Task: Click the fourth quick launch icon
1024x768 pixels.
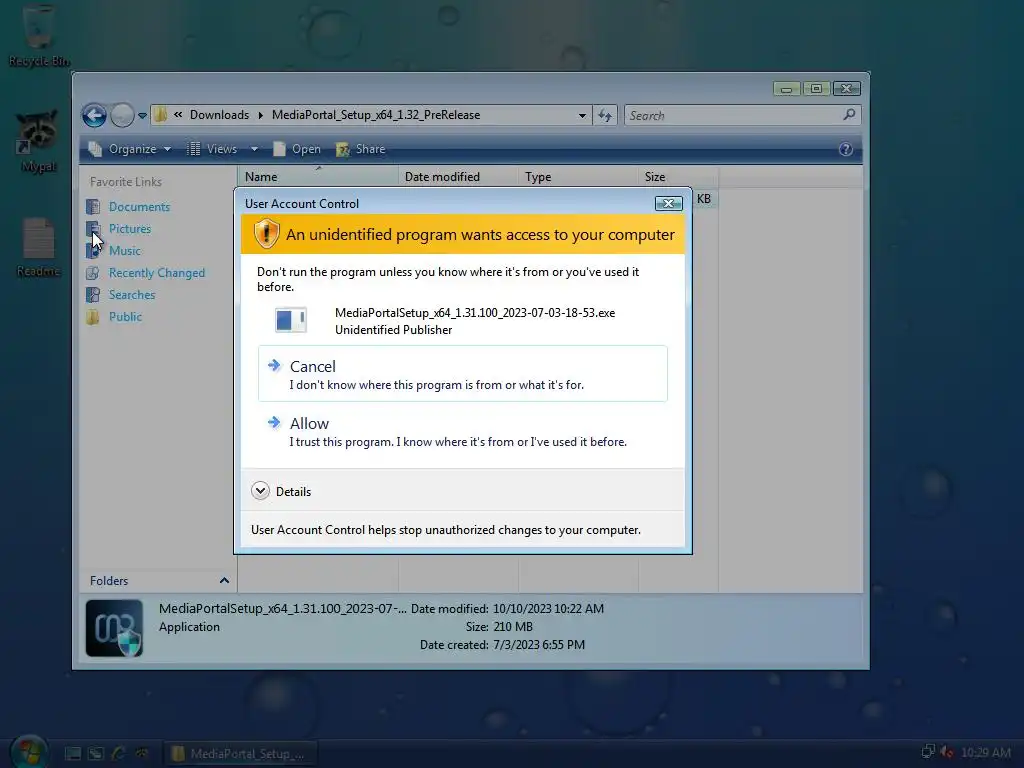Action: pyautogui.click(x=141, y=754)
